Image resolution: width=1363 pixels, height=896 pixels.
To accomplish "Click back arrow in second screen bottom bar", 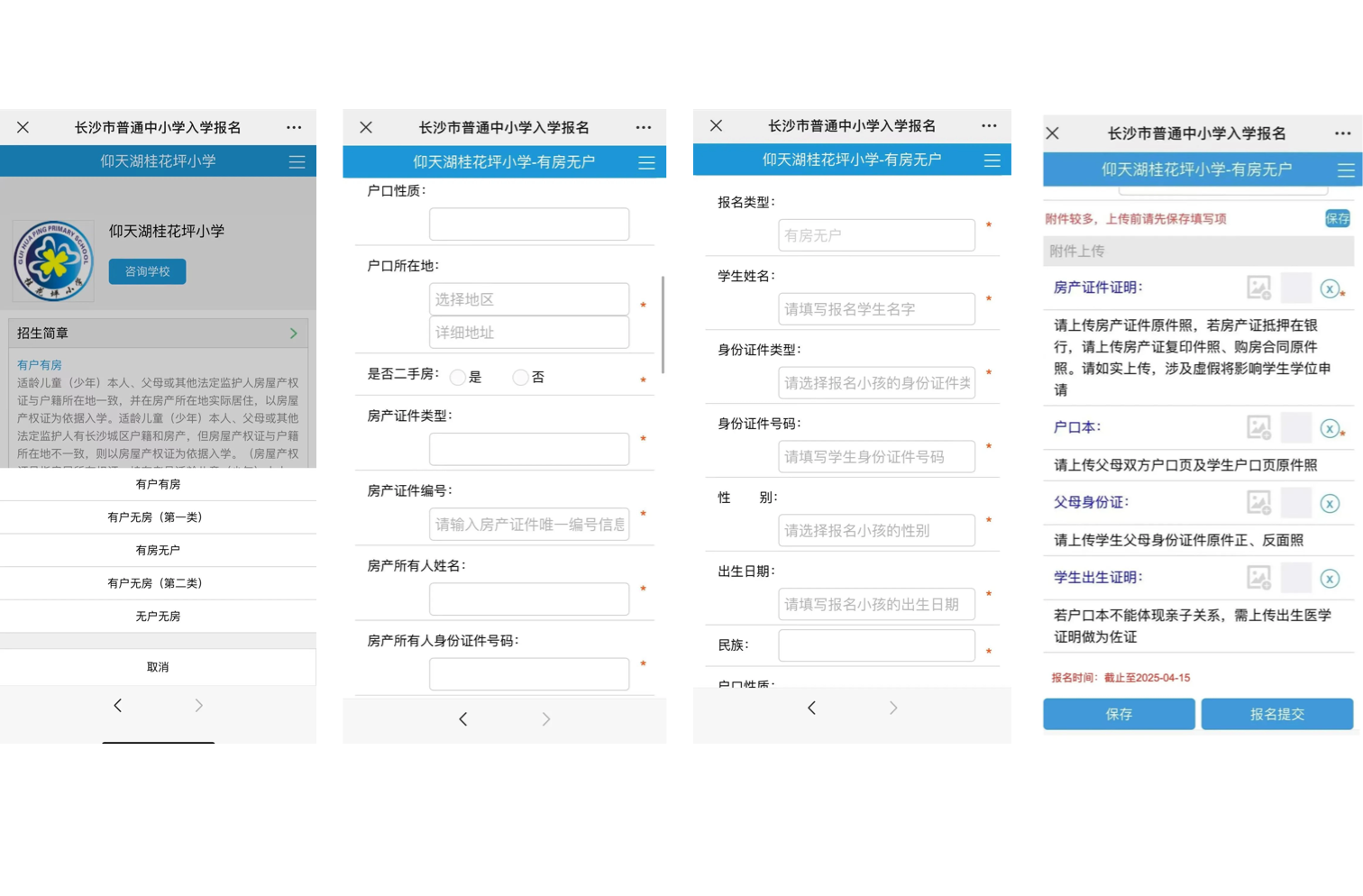I will click(x=463, y=718).
